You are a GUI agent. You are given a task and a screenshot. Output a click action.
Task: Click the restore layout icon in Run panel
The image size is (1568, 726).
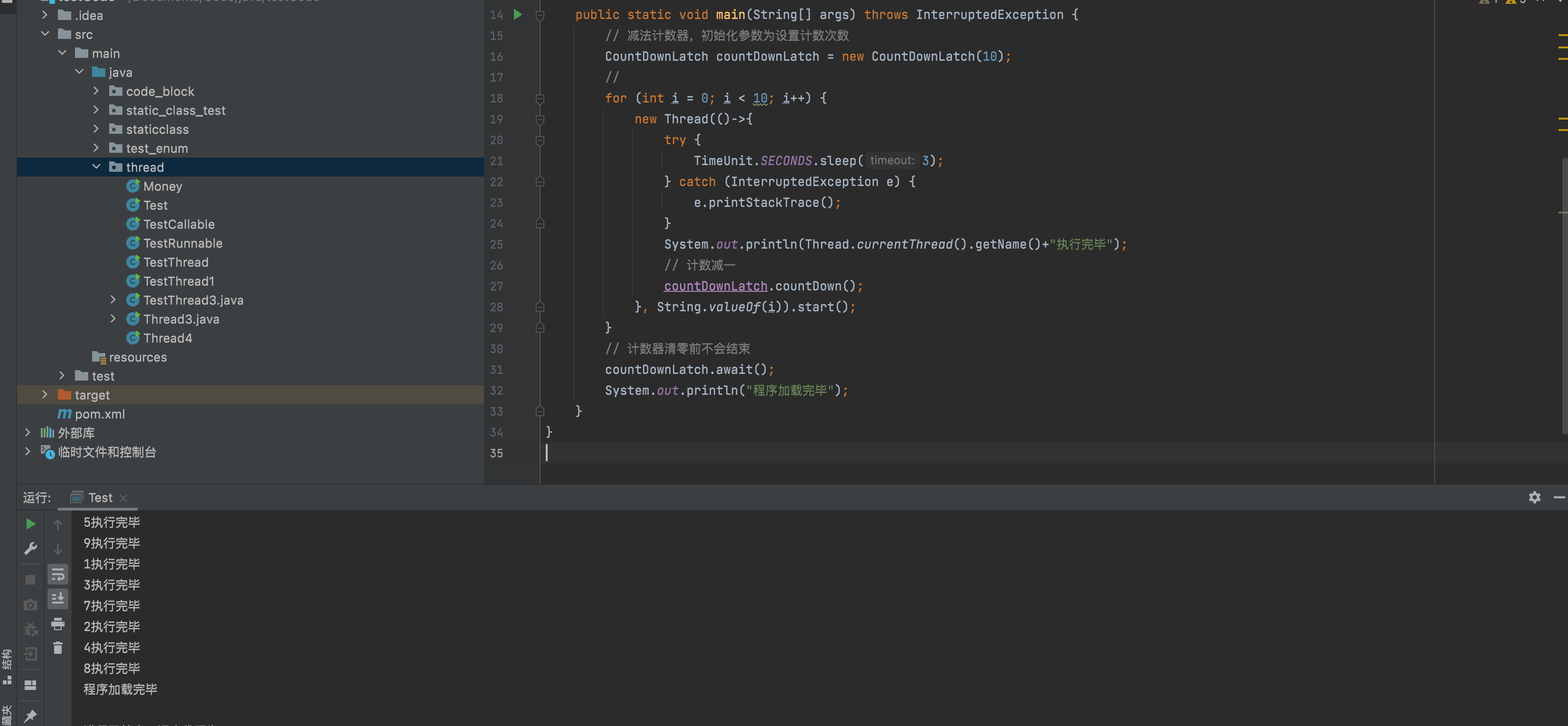(x=30, y=685)
